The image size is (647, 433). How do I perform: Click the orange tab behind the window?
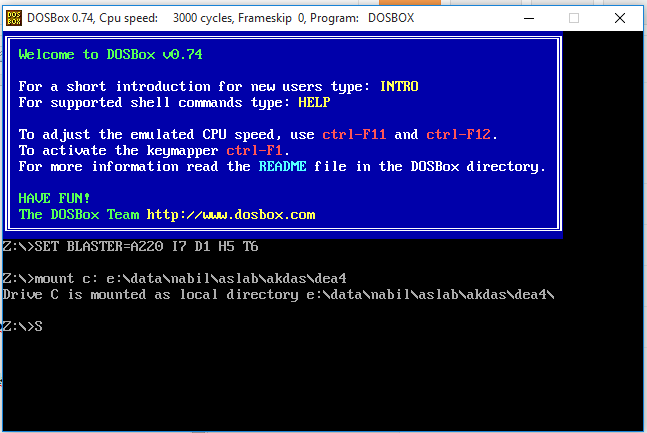pos(410,2)
